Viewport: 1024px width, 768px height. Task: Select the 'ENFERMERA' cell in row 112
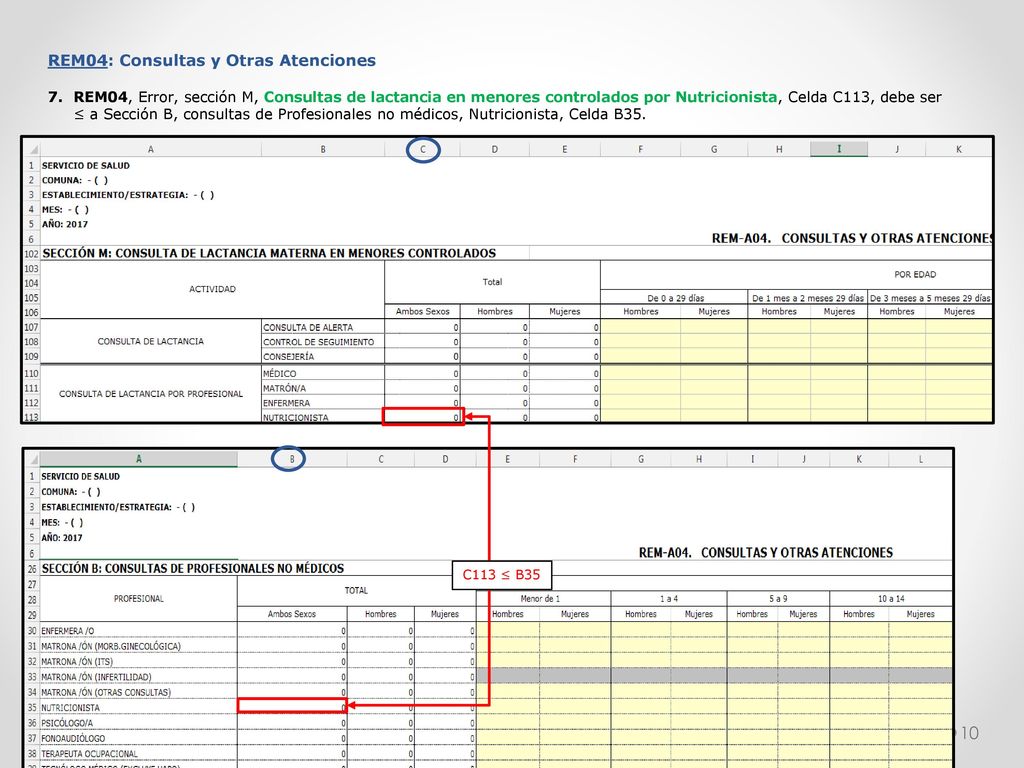pos(323,403)
